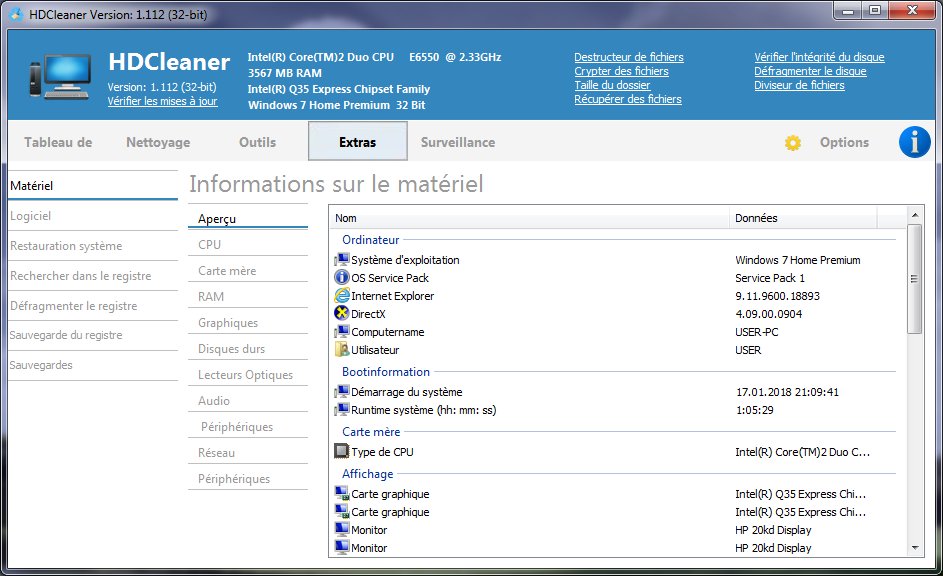Click the Nom column header
The image size is (943, 576).
coord(529,218)
